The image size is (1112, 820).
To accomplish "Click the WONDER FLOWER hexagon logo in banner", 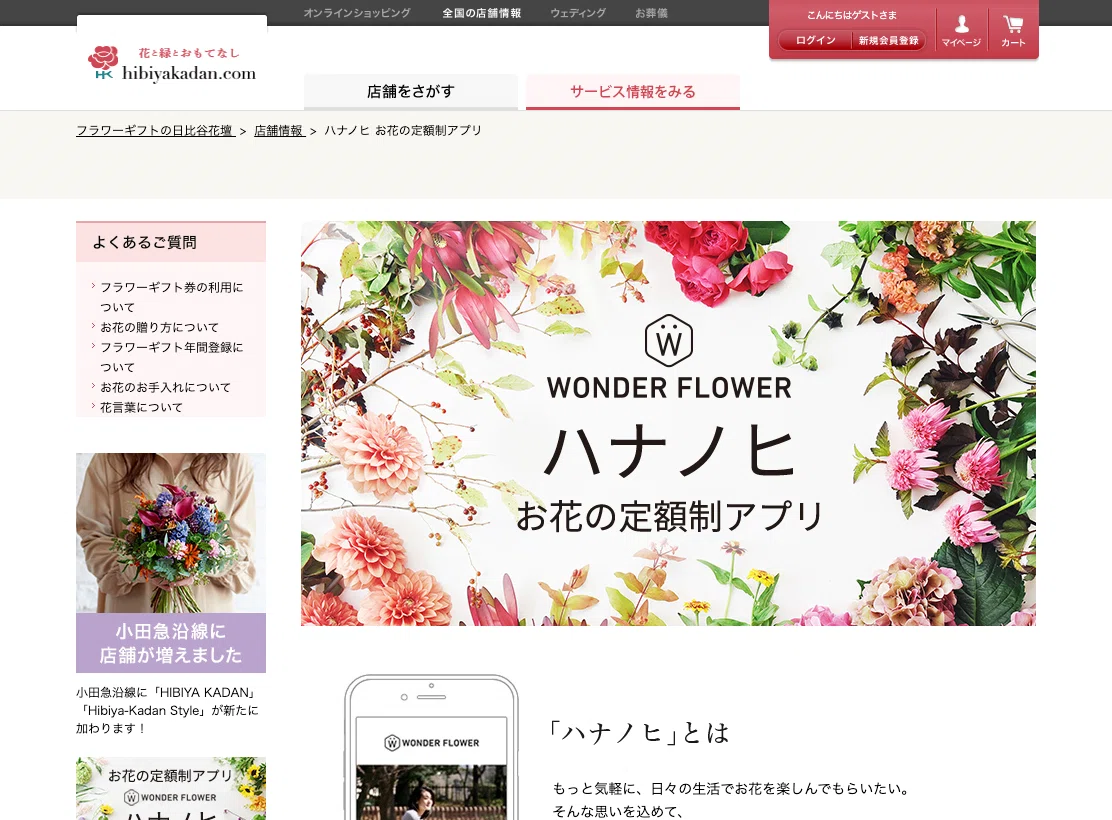I will 669,339.
